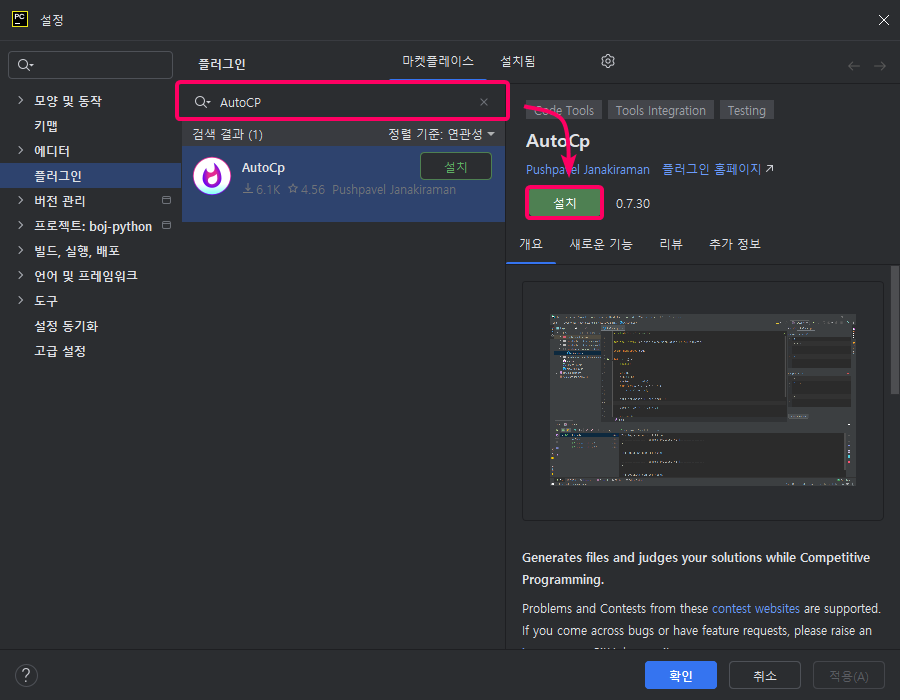Image resolution: width=900 pixels, height=700 pixels.
Task: Click the green 설치 button in details
Action: pyautogui.click(x=564, y=203)
